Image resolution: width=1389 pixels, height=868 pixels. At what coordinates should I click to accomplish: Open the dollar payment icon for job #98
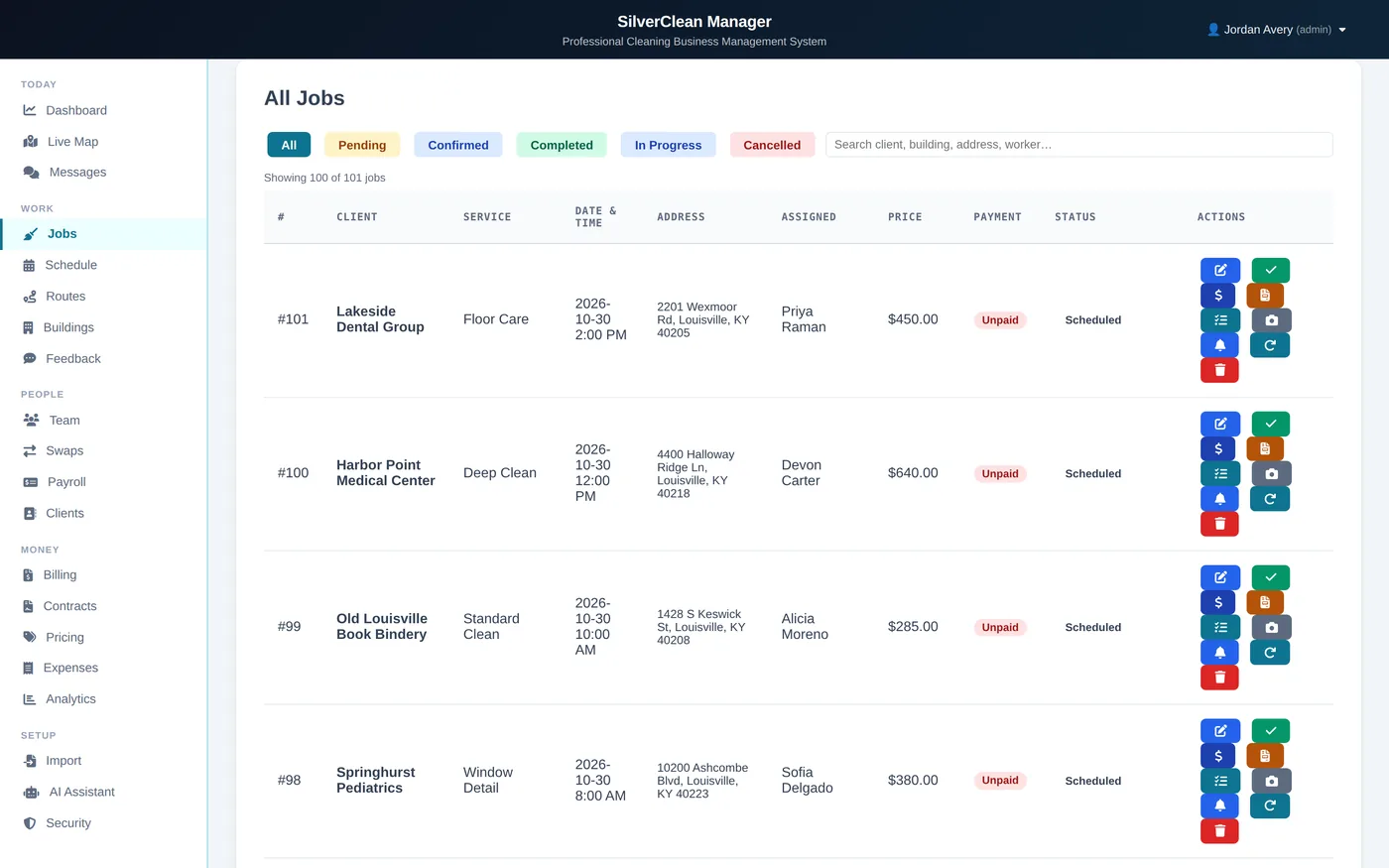click(1218, 756)
